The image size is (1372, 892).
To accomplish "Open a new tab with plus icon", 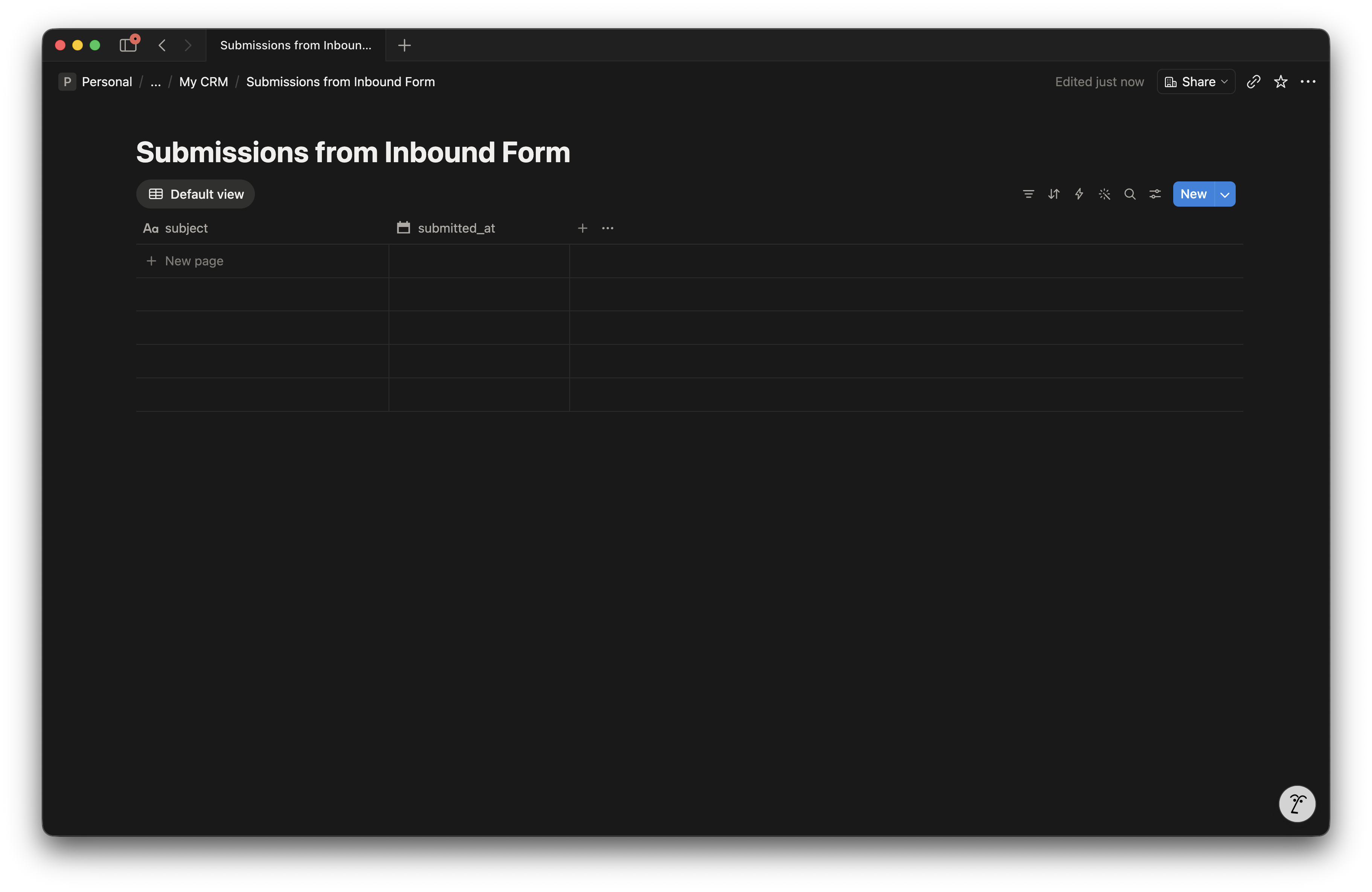I will click(405, 45).
